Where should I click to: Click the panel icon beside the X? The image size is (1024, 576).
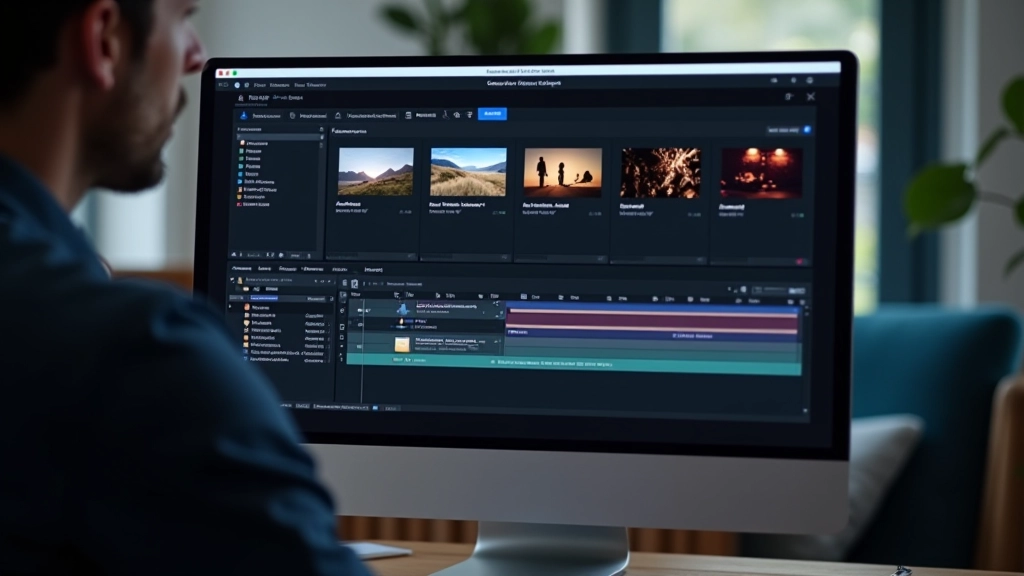point(789,97)
